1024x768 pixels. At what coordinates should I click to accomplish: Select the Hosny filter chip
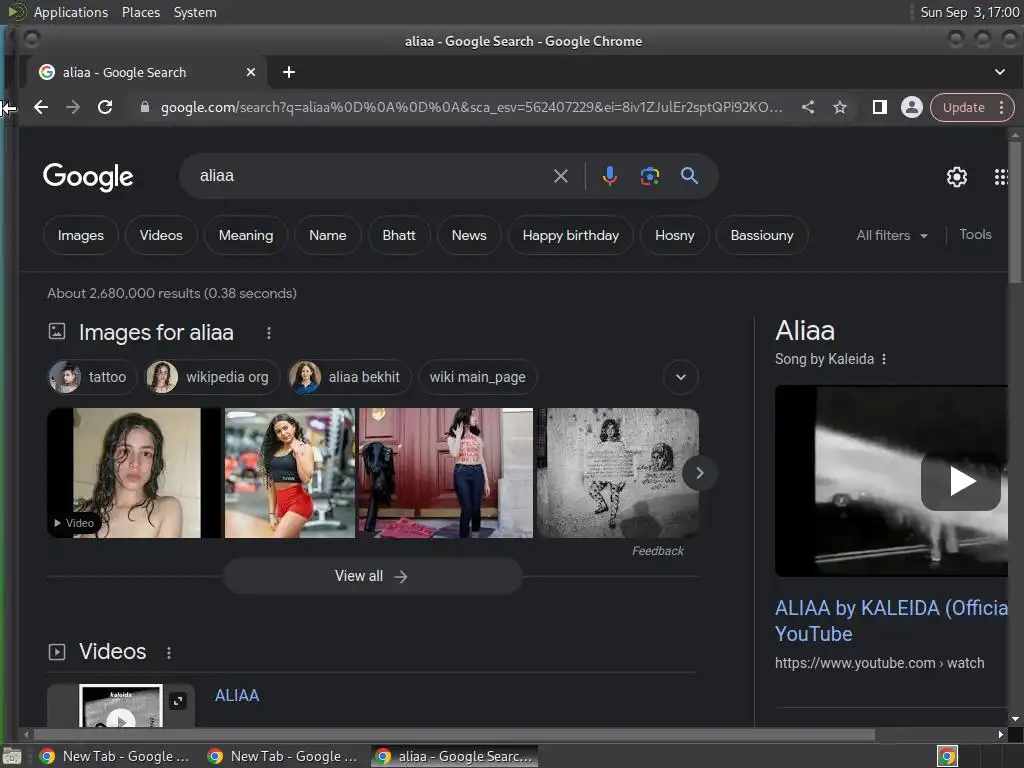pos(675,235)
